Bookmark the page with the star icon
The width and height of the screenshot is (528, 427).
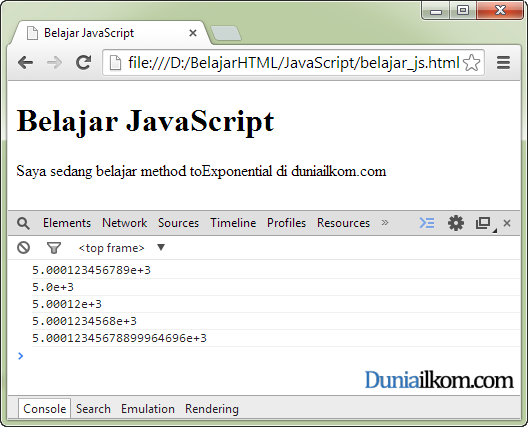pos(471,63)
